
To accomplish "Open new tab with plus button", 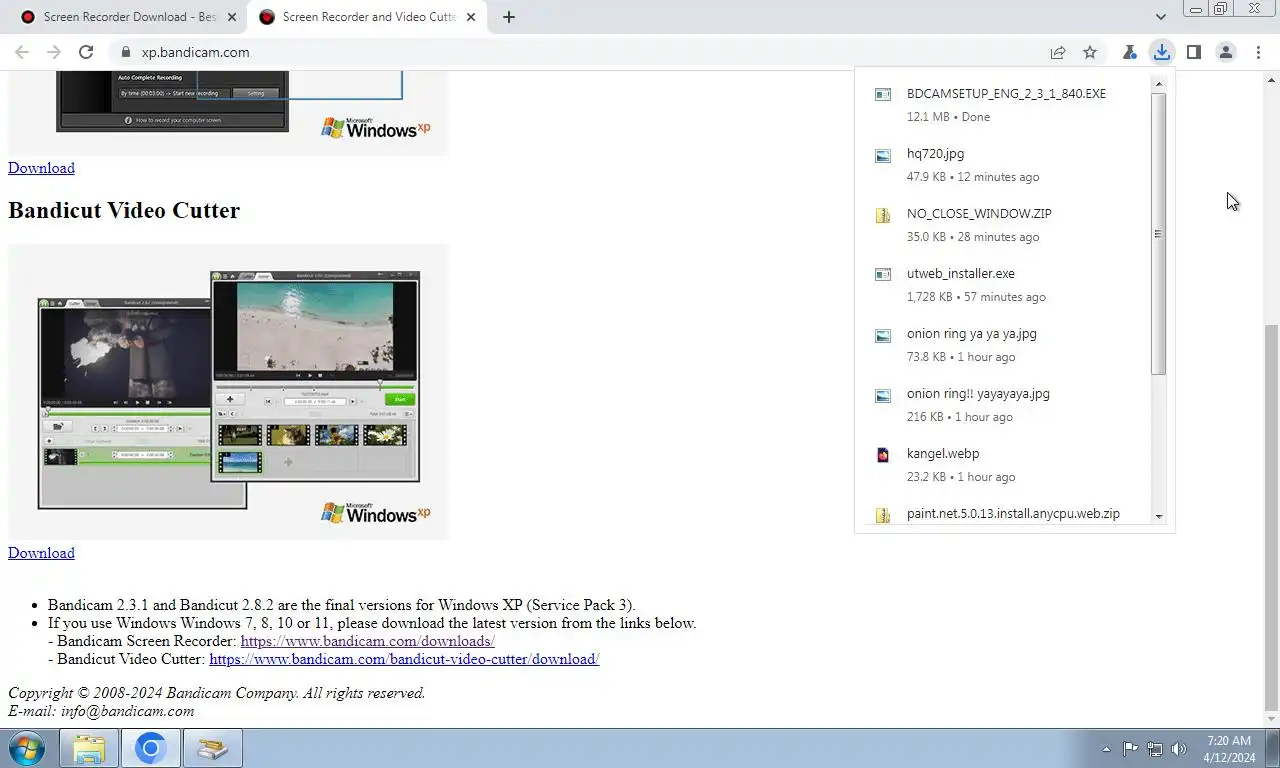I will point(509,17).
